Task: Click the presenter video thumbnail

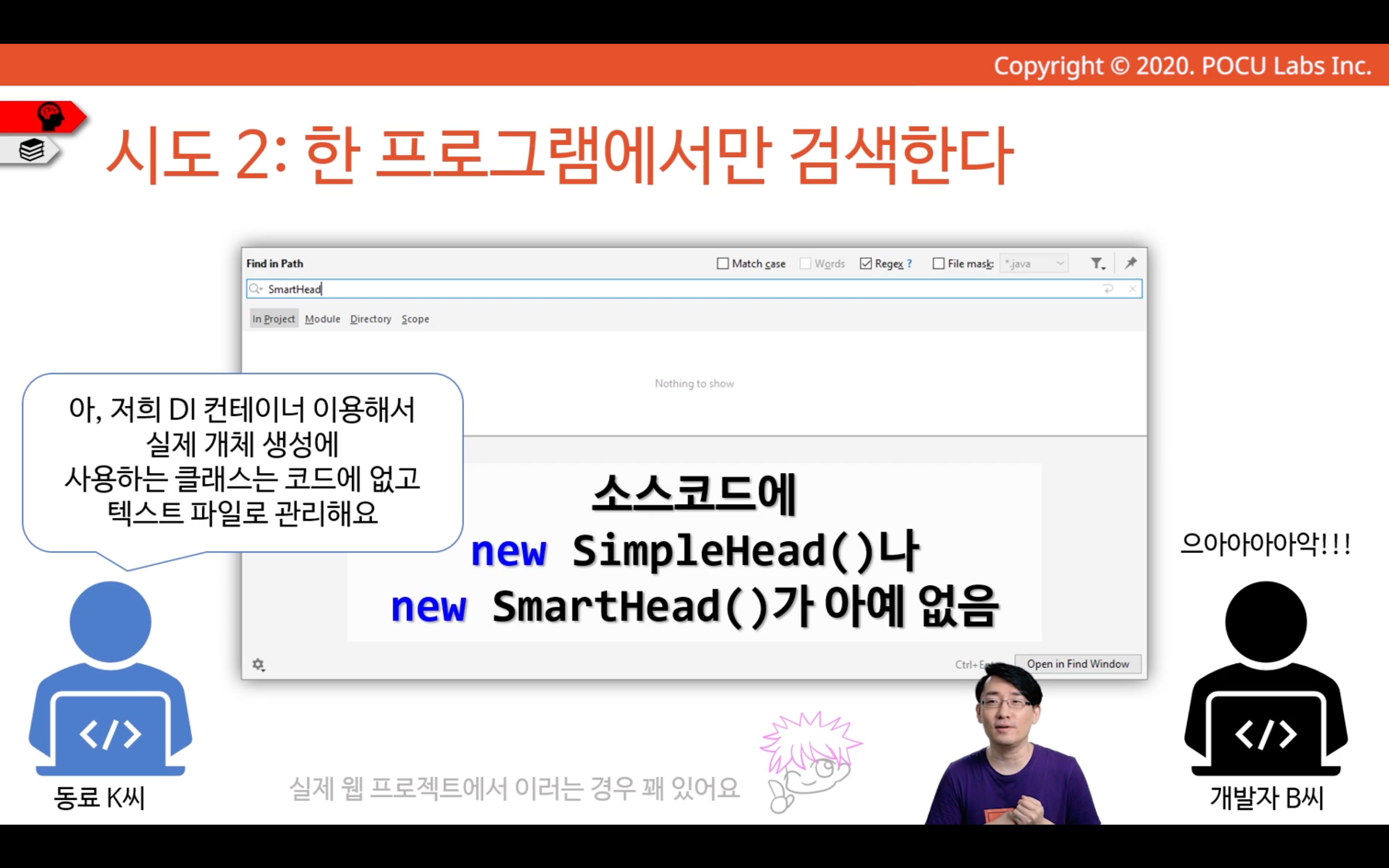Action: [x=1013, y=743]
